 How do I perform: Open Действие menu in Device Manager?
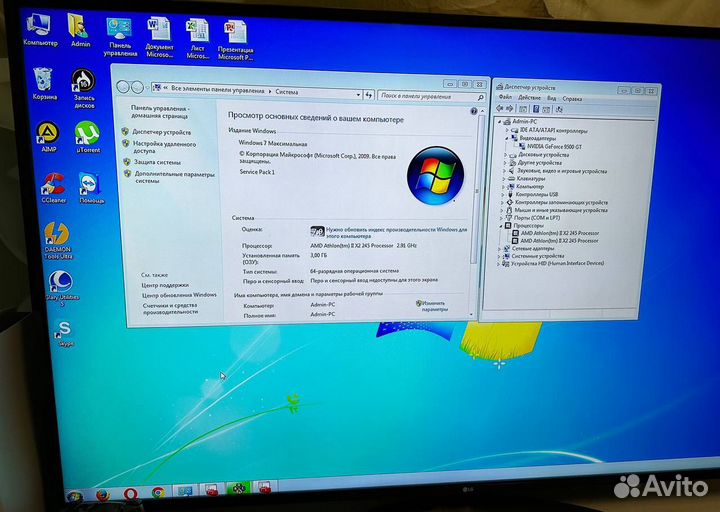529,97
